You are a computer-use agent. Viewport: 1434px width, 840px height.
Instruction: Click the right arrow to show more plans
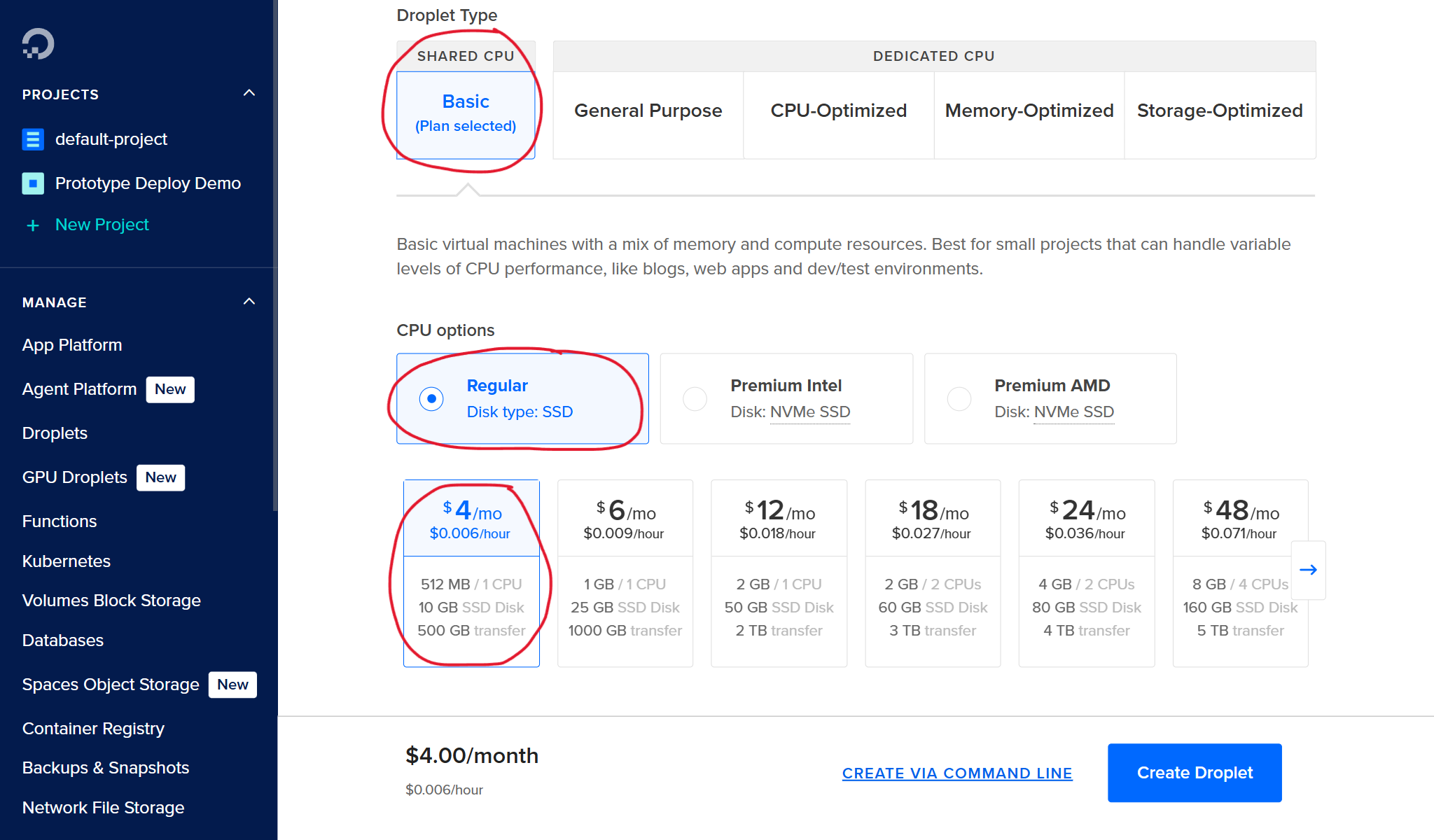point(1308,570)
